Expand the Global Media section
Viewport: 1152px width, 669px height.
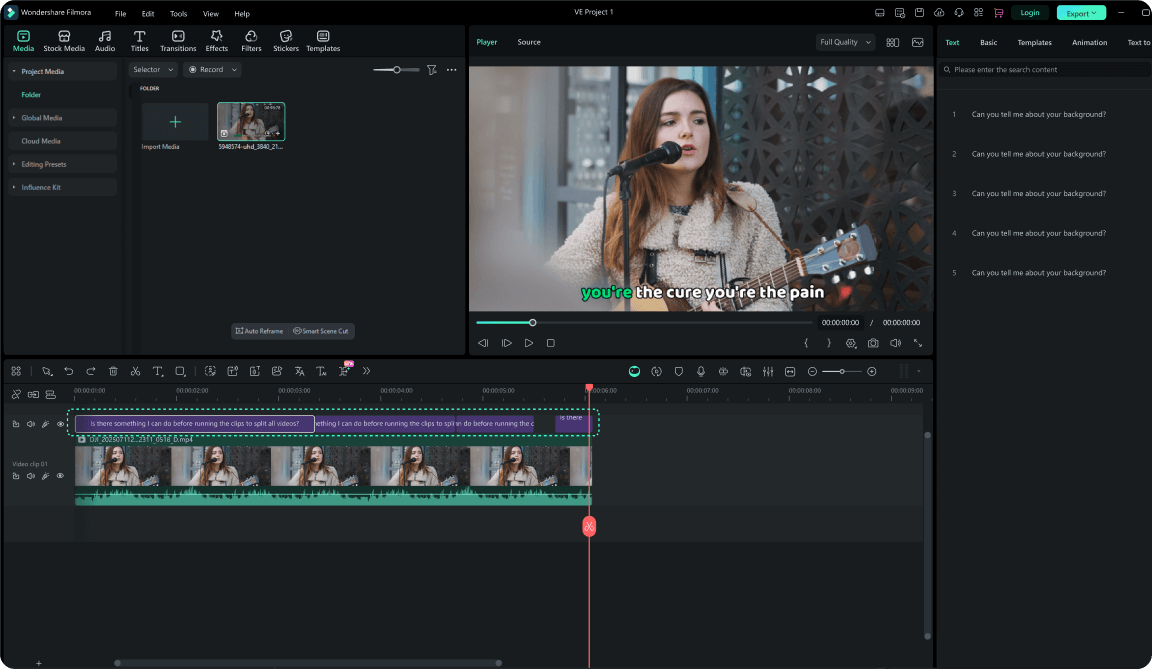coord(42,118)
